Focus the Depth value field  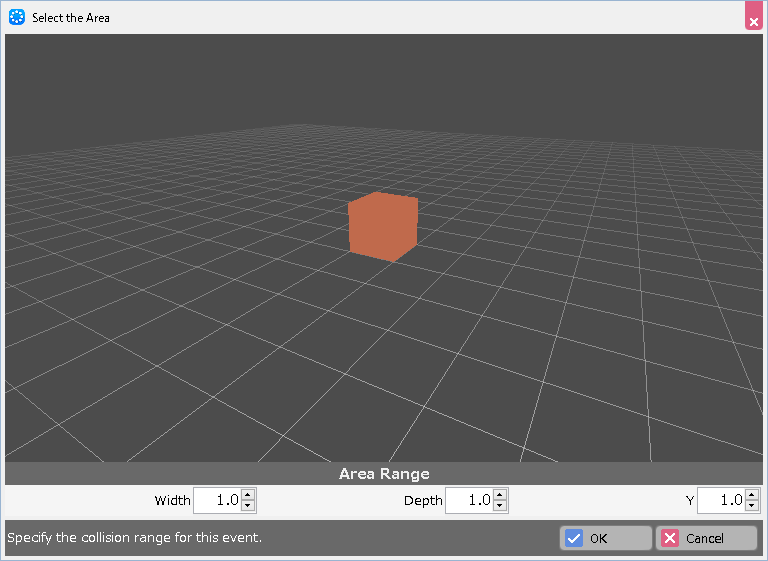pyautogui.click(x=469, y=500)
